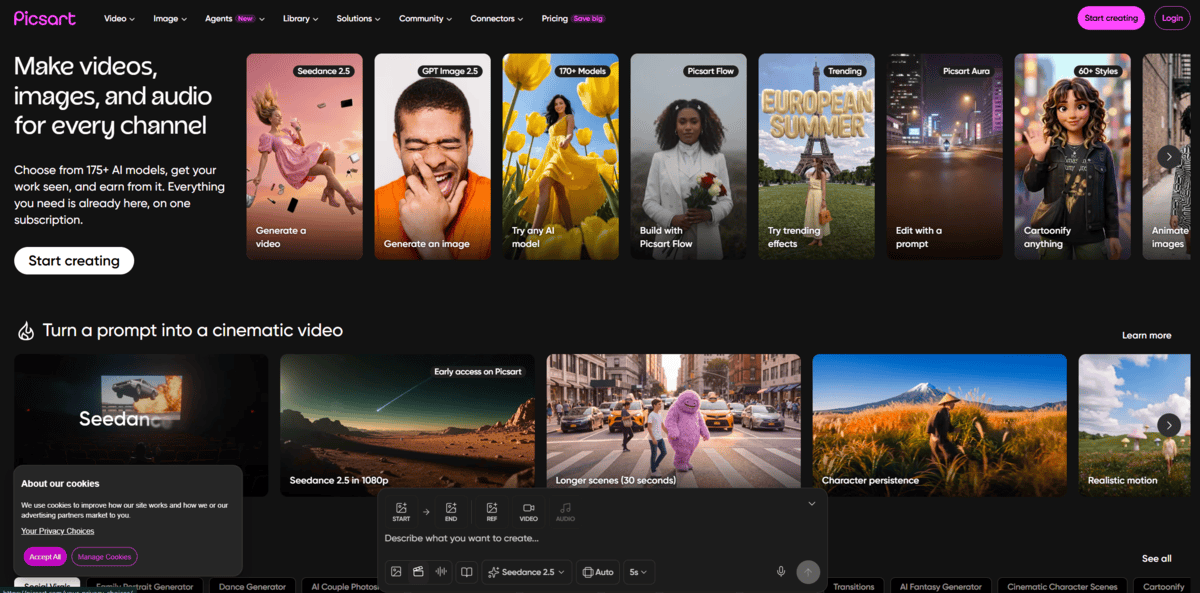This screenshot has height=593, width=1200.
Task: Next arrow on top feature cards carousel
Action: (x=1168, y=156)
